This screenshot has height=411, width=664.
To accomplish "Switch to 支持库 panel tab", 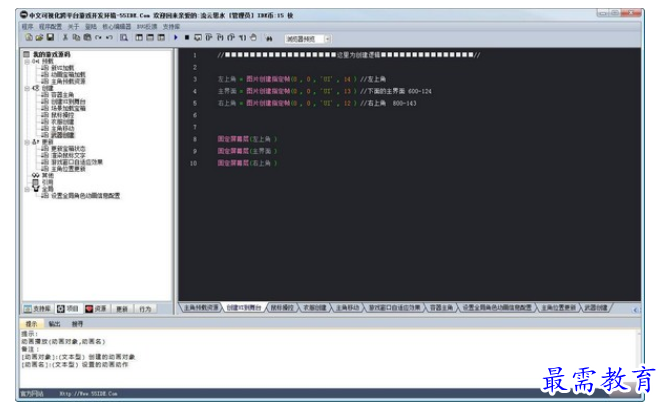I will pos(38,309).
